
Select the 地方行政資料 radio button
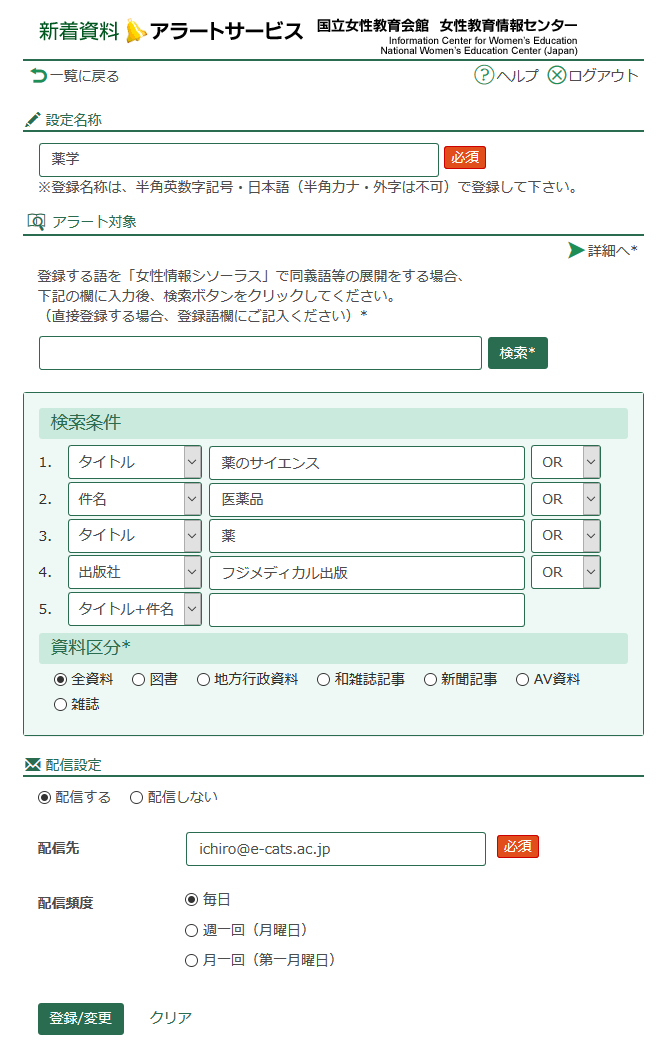pos(203,680)
